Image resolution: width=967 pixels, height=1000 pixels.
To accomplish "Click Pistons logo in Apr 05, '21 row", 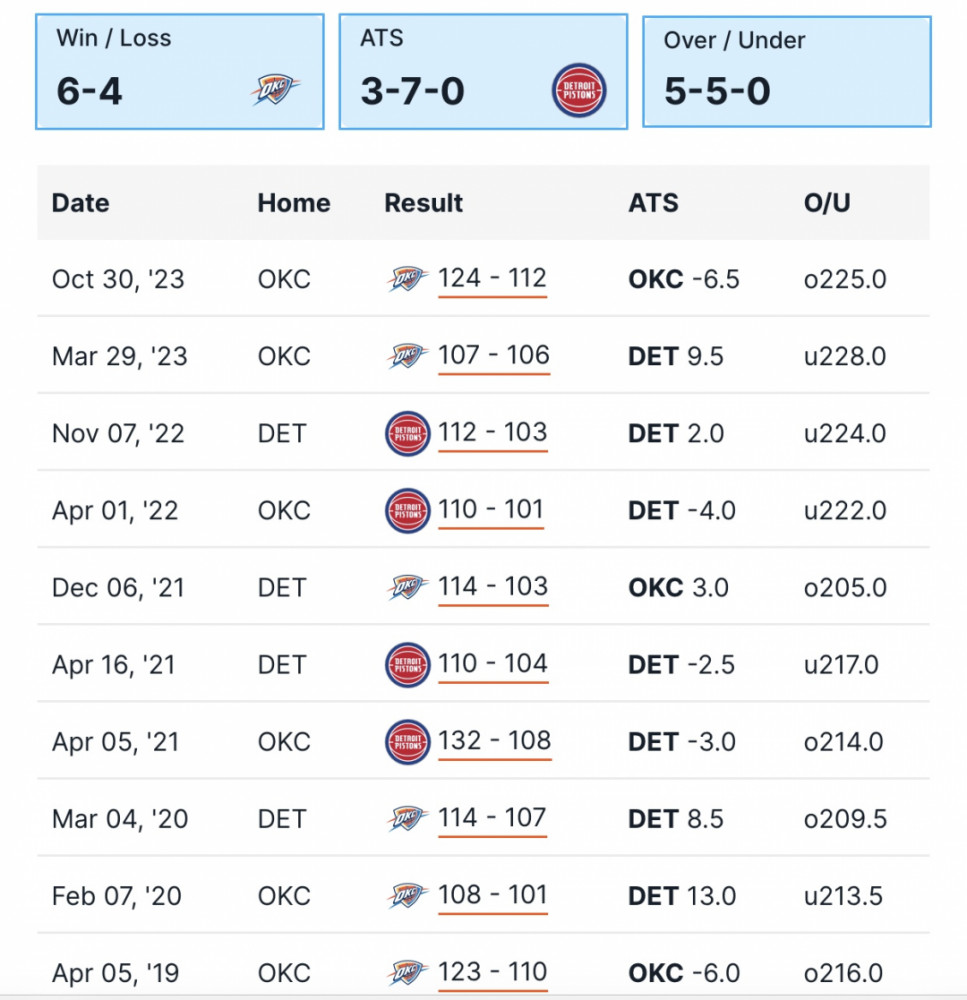I will click(x=407, y=742).
